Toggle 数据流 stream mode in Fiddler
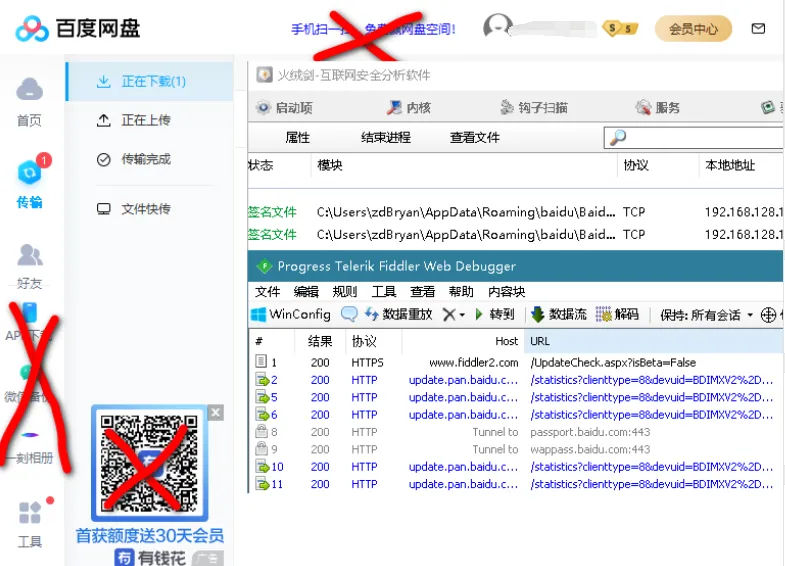 tap(559, 314)
